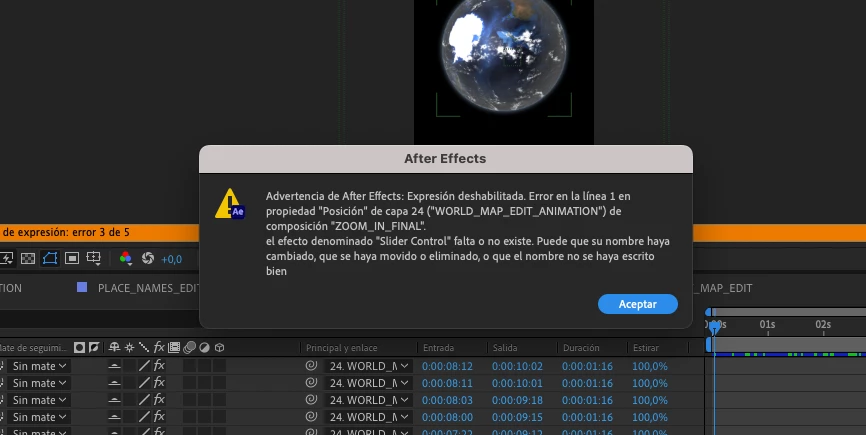Click the 02s mark on the time ruler

pyautogui.click(x=823, y=325)
